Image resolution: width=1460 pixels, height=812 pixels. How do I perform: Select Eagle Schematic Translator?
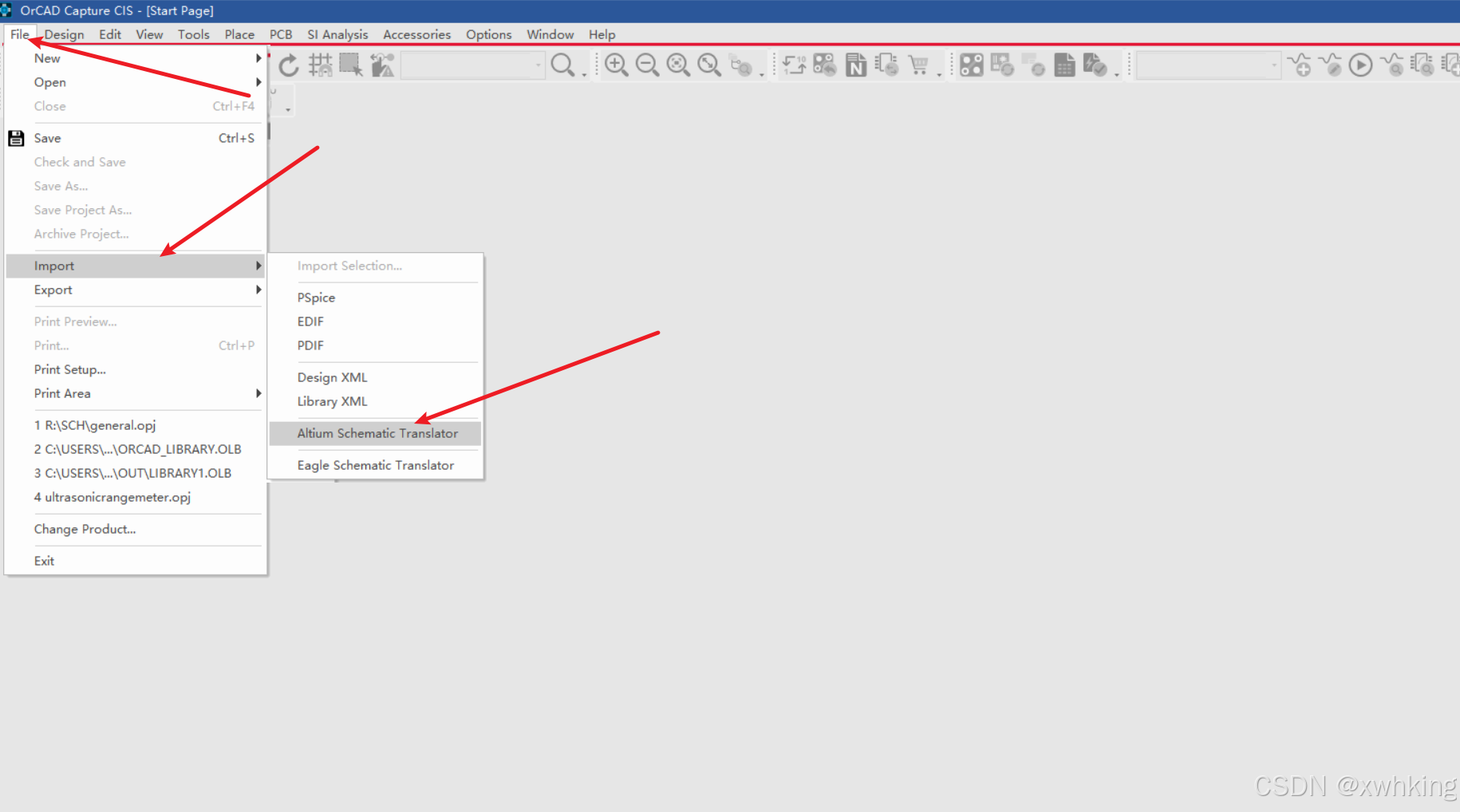click(375, 465)
